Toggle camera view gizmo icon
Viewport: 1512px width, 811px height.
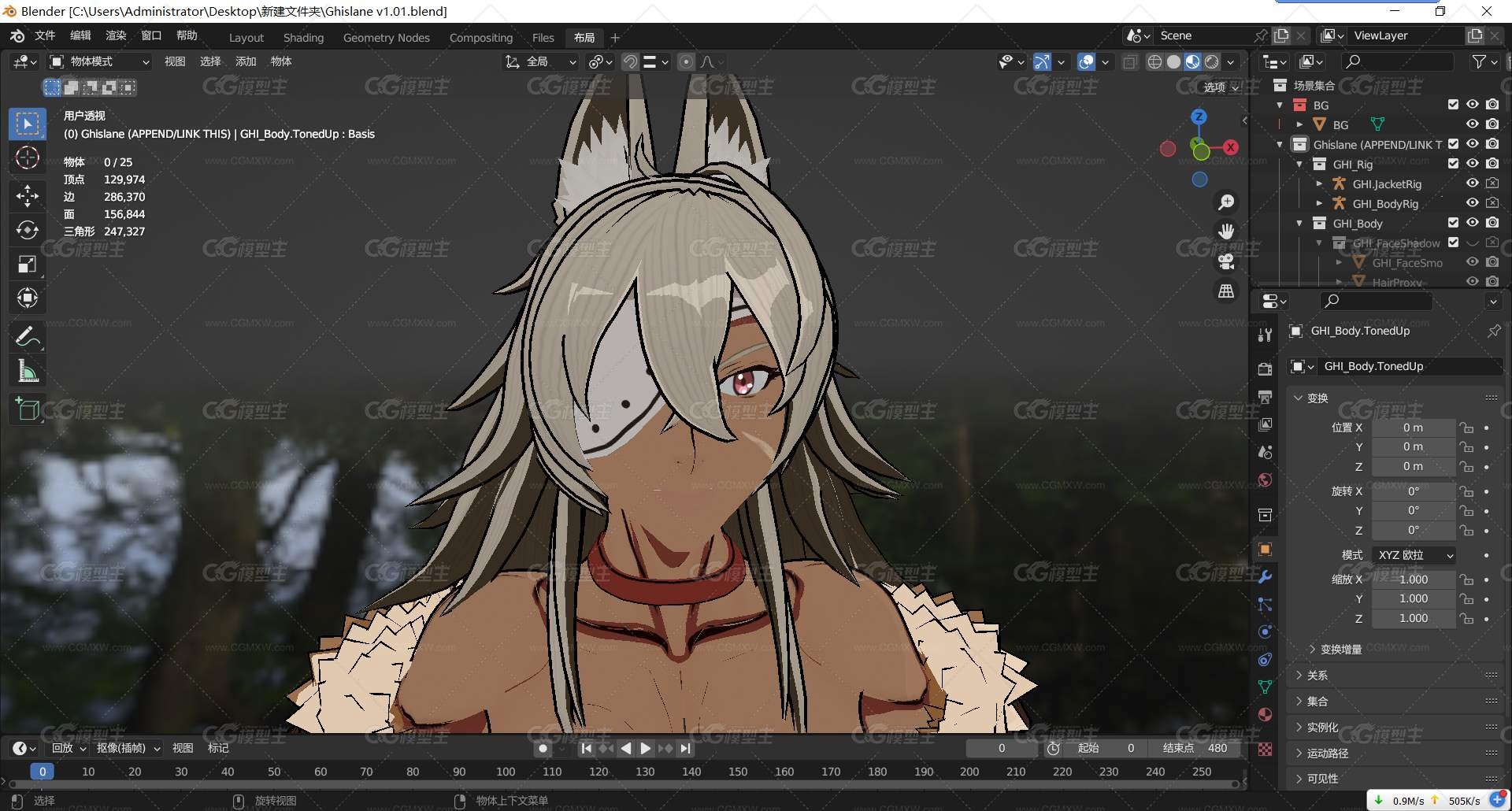coord(1226,261)
